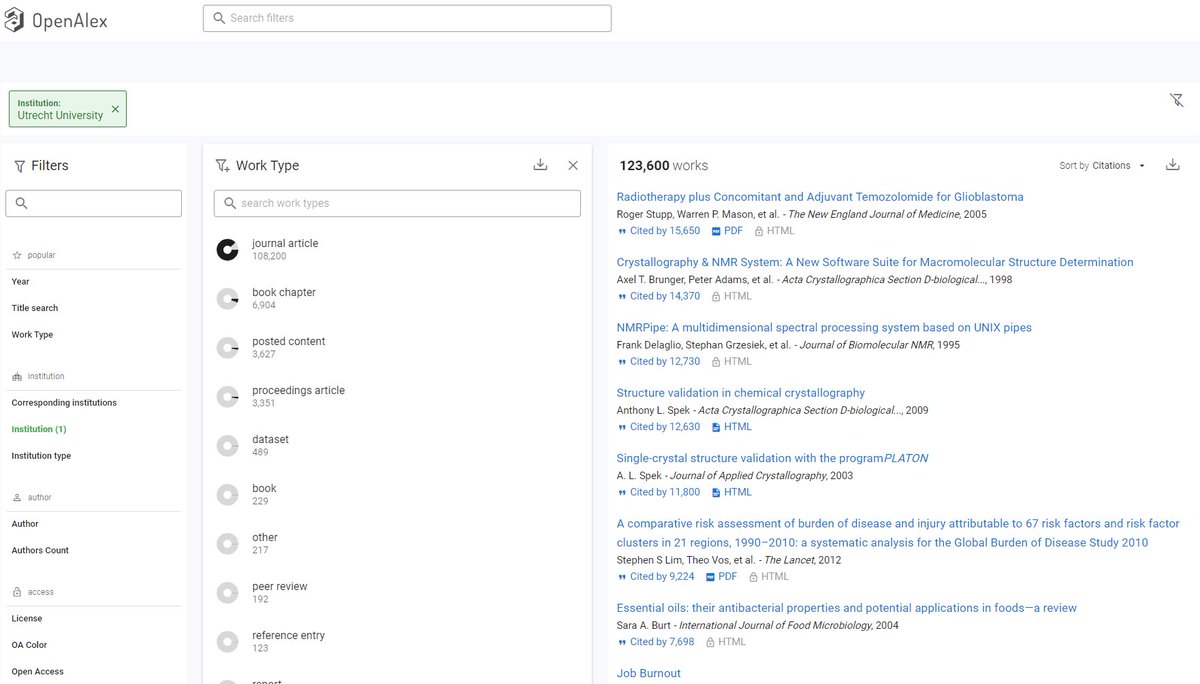Click the proceedings article donut icon
The width and height of the screenshot is (1200, 684).
tap(228, 397)
